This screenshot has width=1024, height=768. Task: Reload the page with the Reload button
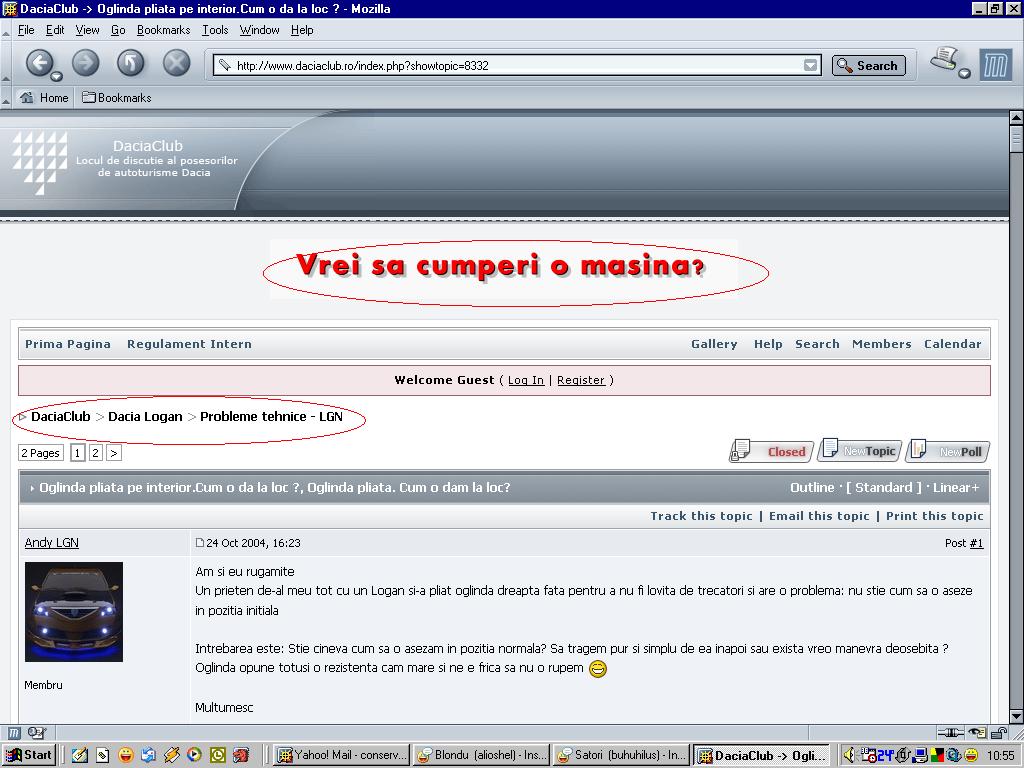(x=131, y=63)
